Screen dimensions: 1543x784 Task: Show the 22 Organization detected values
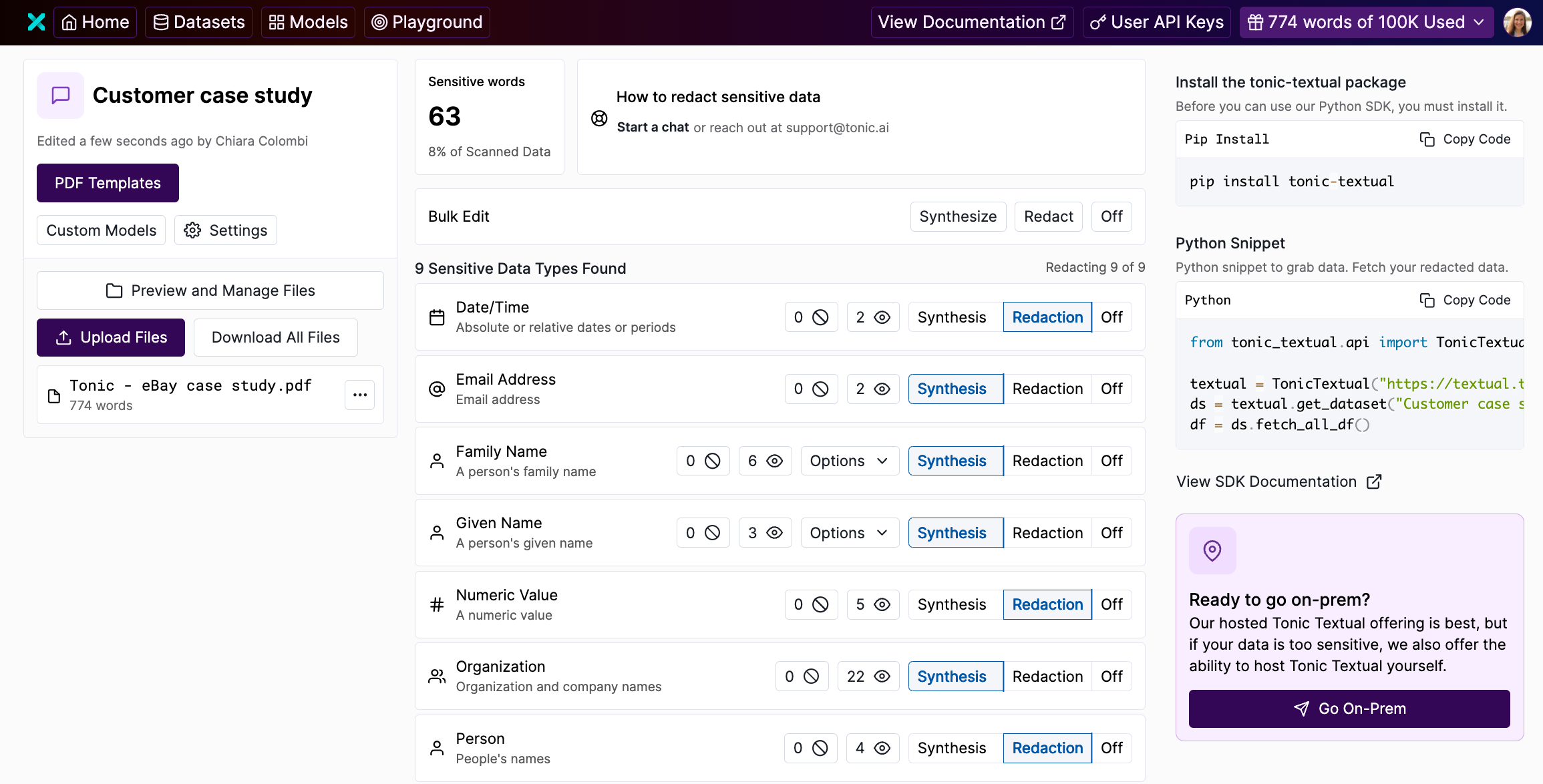point(868,676)
